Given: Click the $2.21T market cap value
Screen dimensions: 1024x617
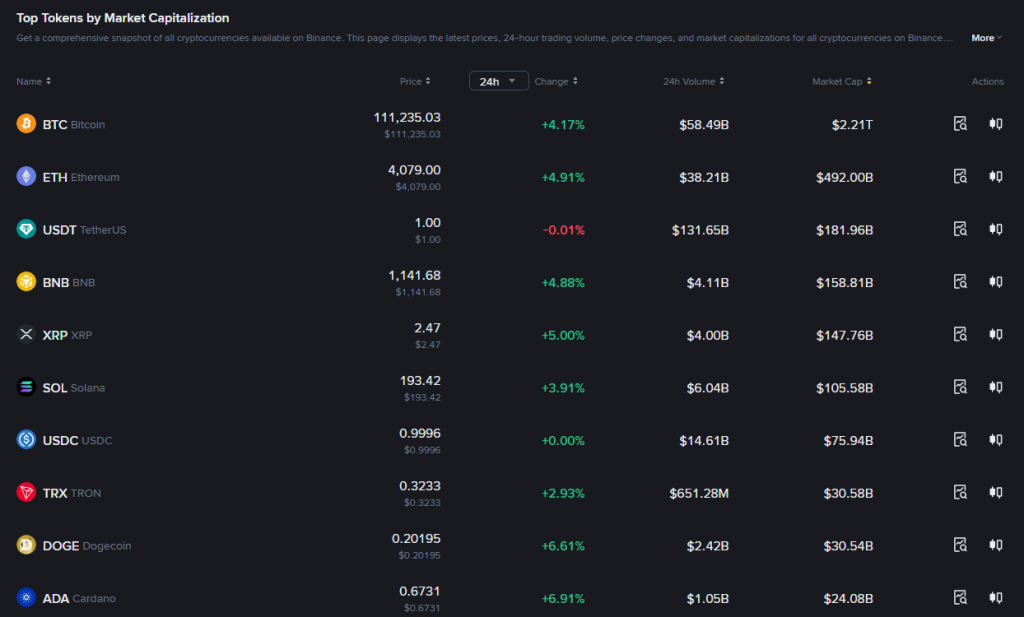Looking at the screenshot, I should (x=852, y=125).
